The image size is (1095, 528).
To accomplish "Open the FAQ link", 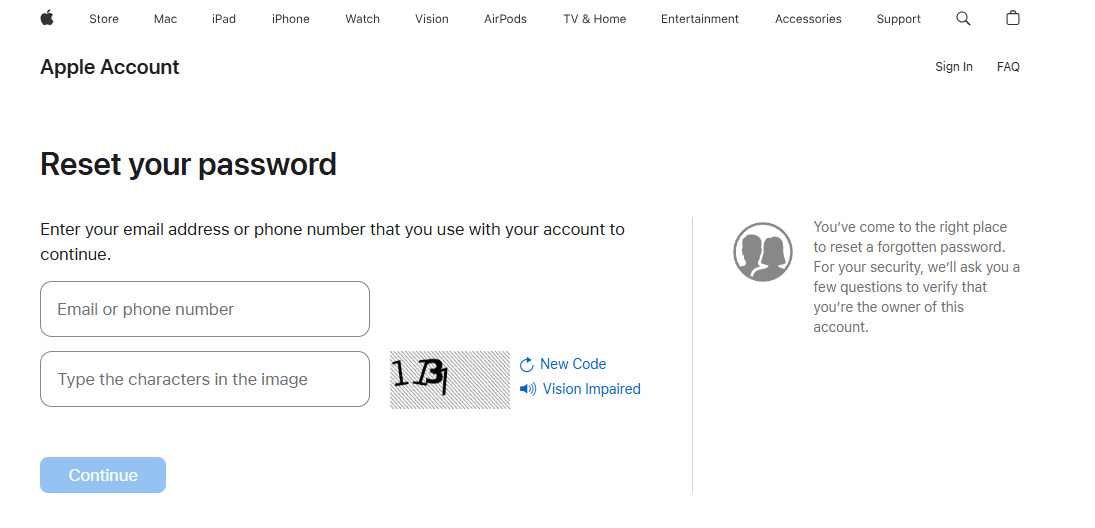I will [1008, 67].
